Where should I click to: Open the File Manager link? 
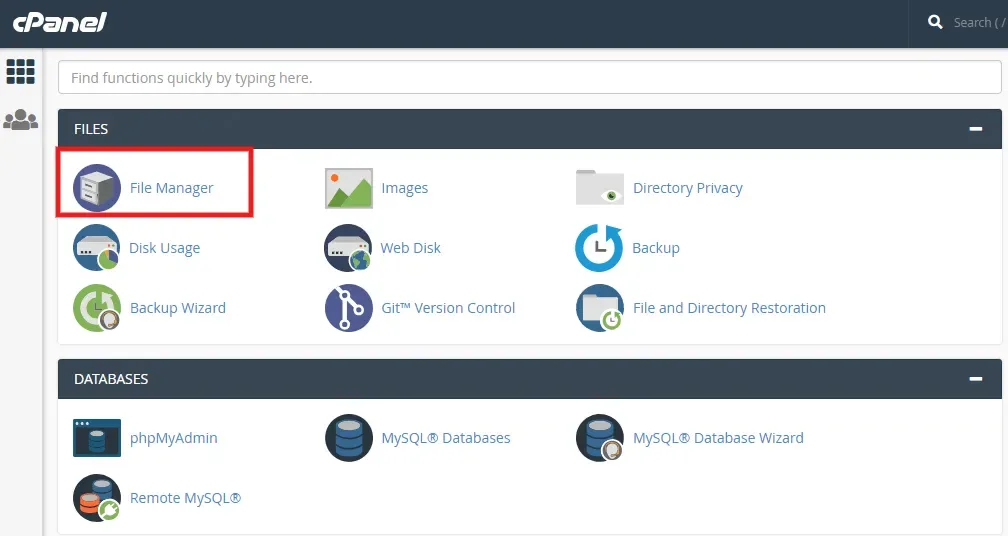(x=172, y=188)
